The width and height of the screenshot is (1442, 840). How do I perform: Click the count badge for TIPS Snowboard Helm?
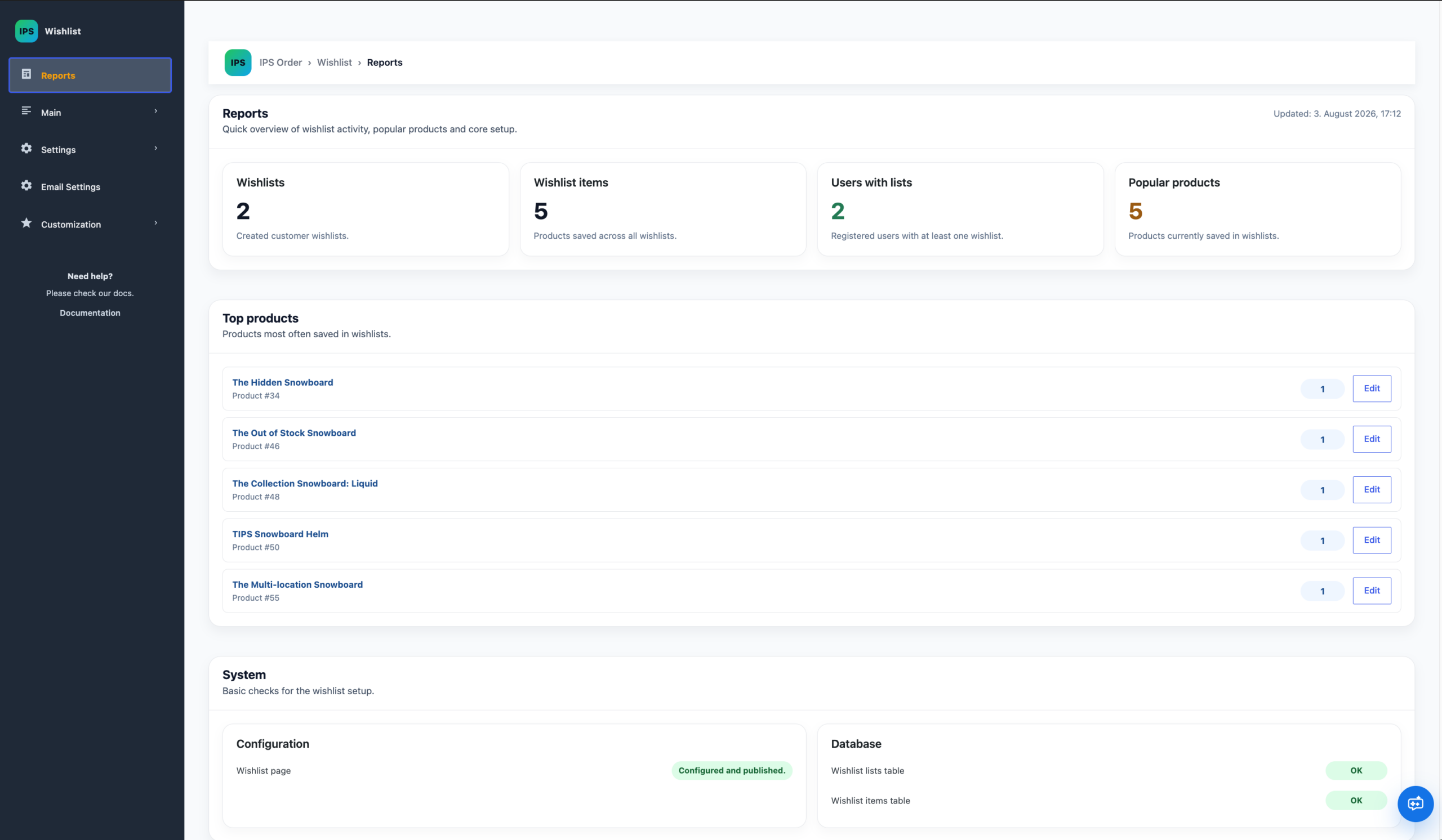1323,540
